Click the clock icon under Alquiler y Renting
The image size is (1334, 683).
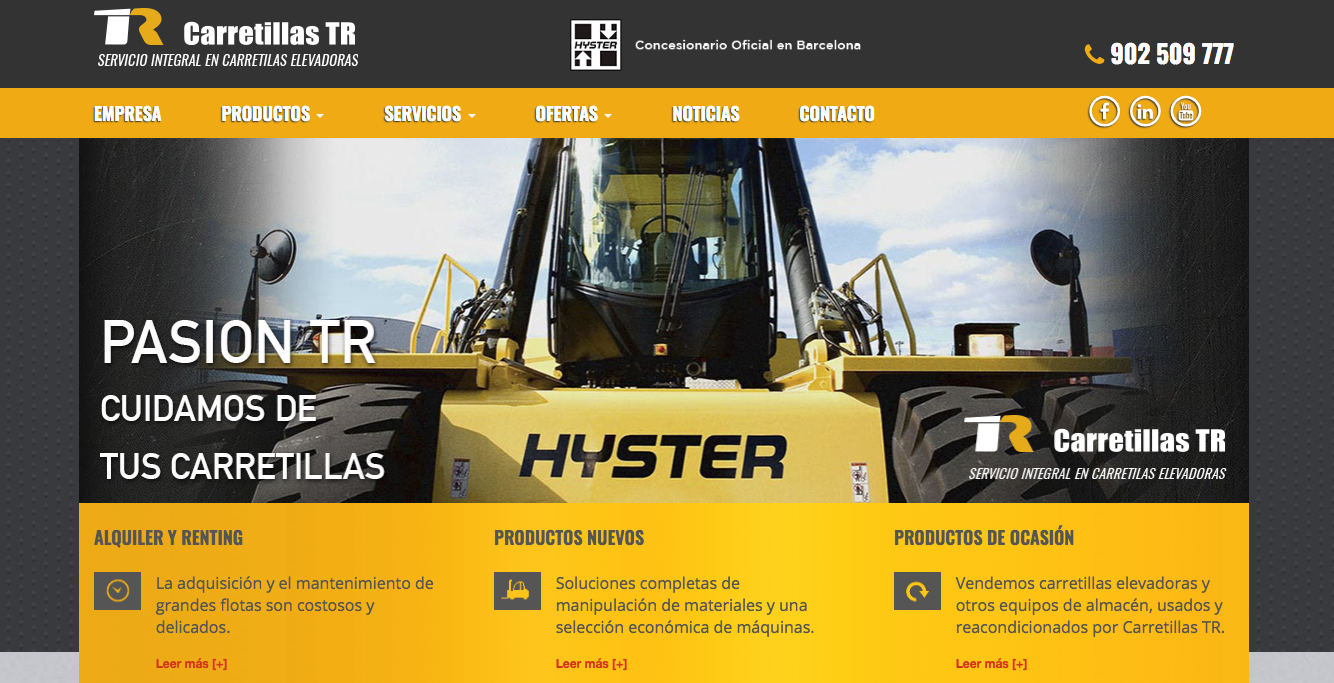(117, 591)
